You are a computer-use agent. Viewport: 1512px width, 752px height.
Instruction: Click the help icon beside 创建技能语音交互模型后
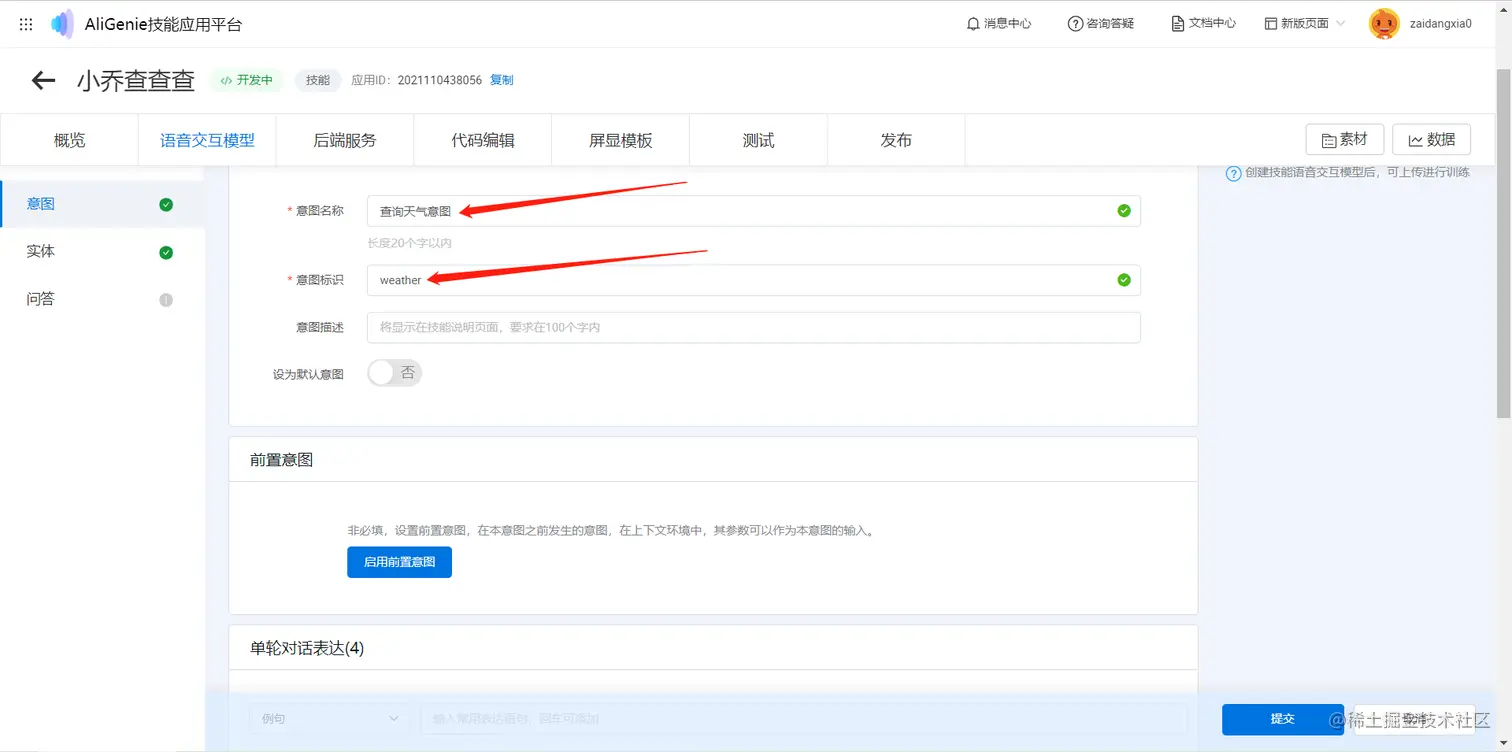[1234, 173]
